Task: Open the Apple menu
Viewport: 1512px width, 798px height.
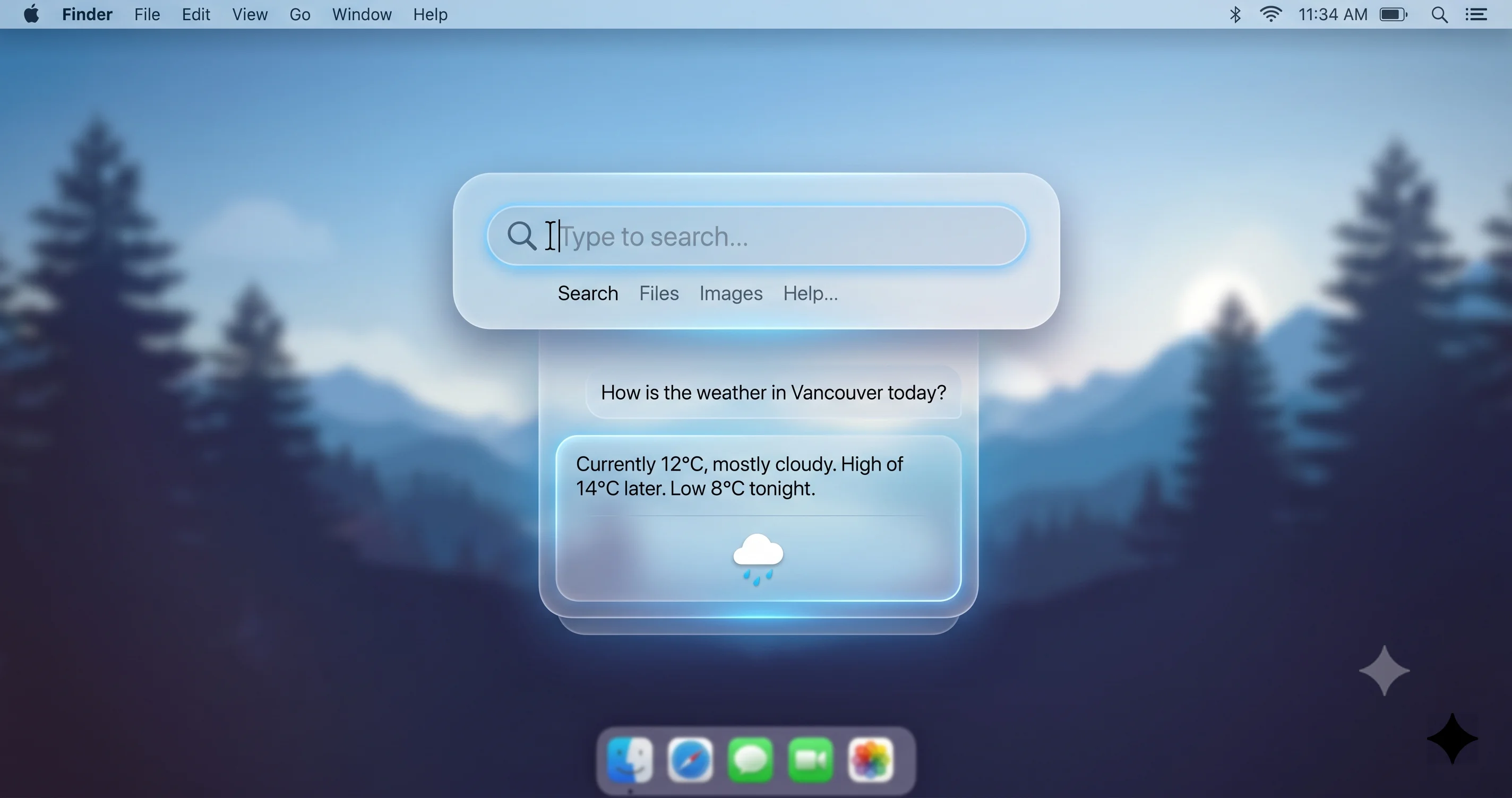Action: [x=32, y=14]
